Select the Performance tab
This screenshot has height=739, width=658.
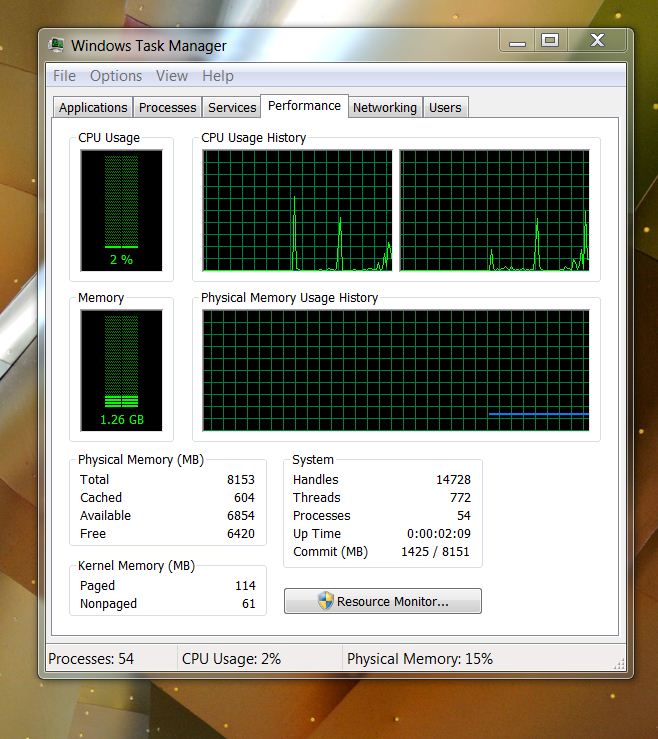pos(304,106)
